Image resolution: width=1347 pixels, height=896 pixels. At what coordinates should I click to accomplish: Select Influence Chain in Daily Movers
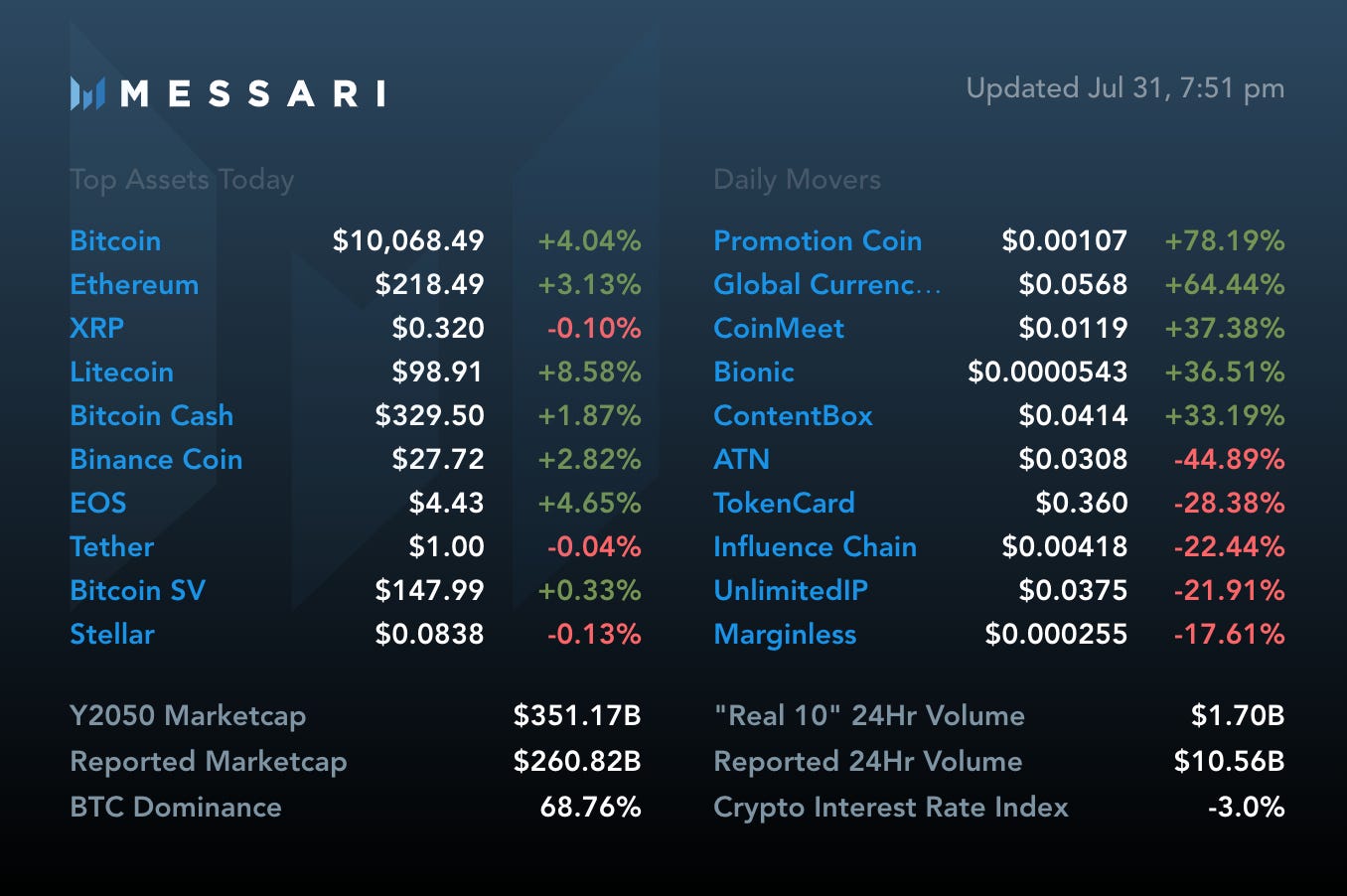click(815, 547)
